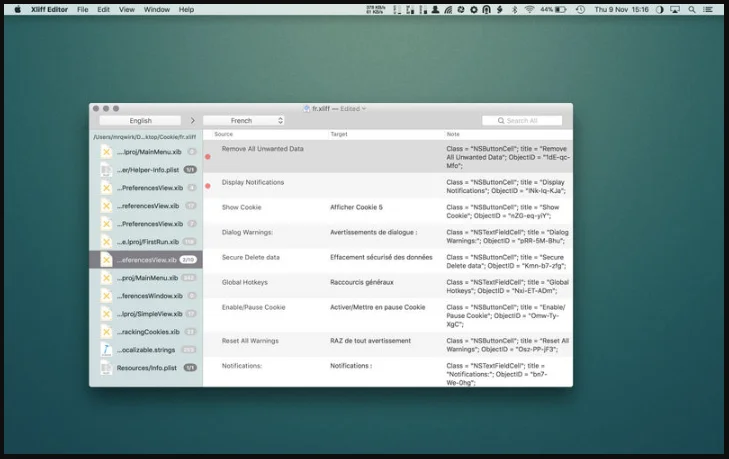Select ...er/Helper-Info.plist in sidebar
The height and width of the screenshot is (459, 729).
point(146,170)
